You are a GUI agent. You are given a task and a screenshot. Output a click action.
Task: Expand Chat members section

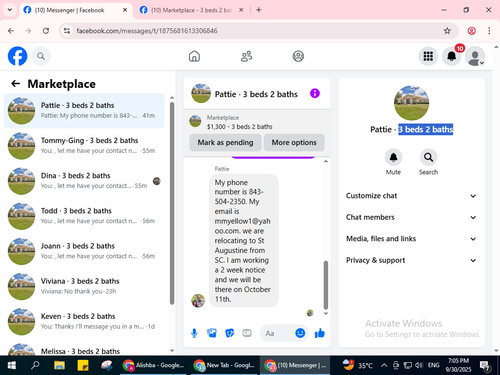coord(411,217)
